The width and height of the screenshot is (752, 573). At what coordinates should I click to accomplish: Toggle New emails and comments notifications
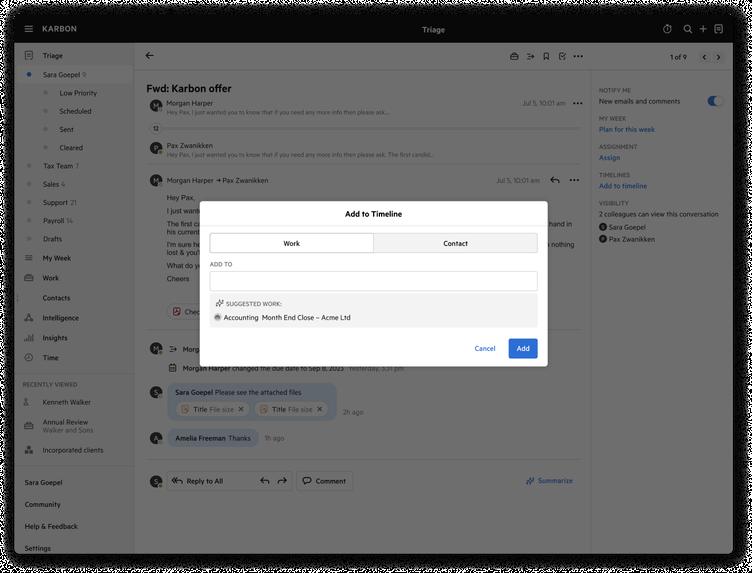point(714,101)
